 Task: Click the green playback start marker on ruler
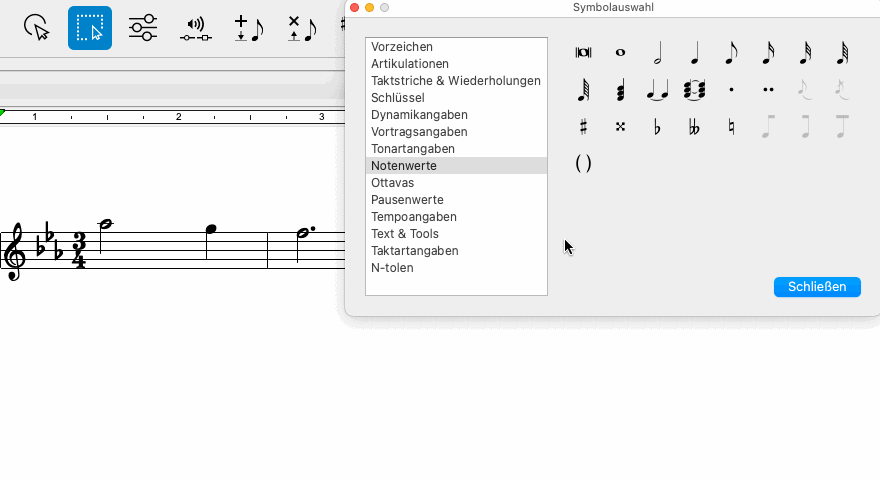(2, 113)
